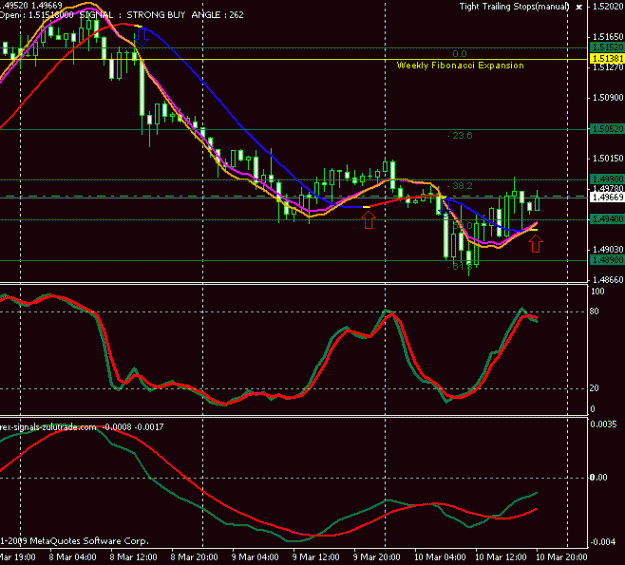Screen dimensions: 625x565
Task: Click the 8 Mar 04:00 time label
Action: pos(73,557)
